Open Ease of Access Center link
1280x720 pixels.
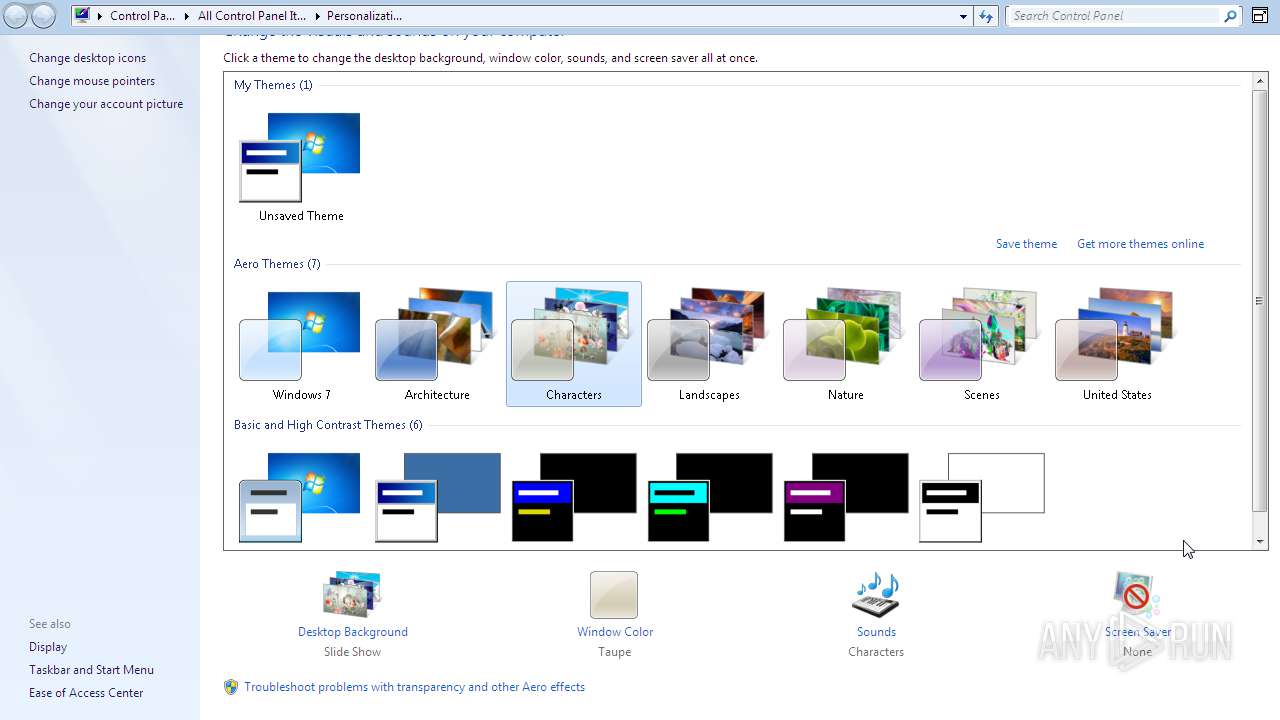pyautogui.click(x=86, y=693)
